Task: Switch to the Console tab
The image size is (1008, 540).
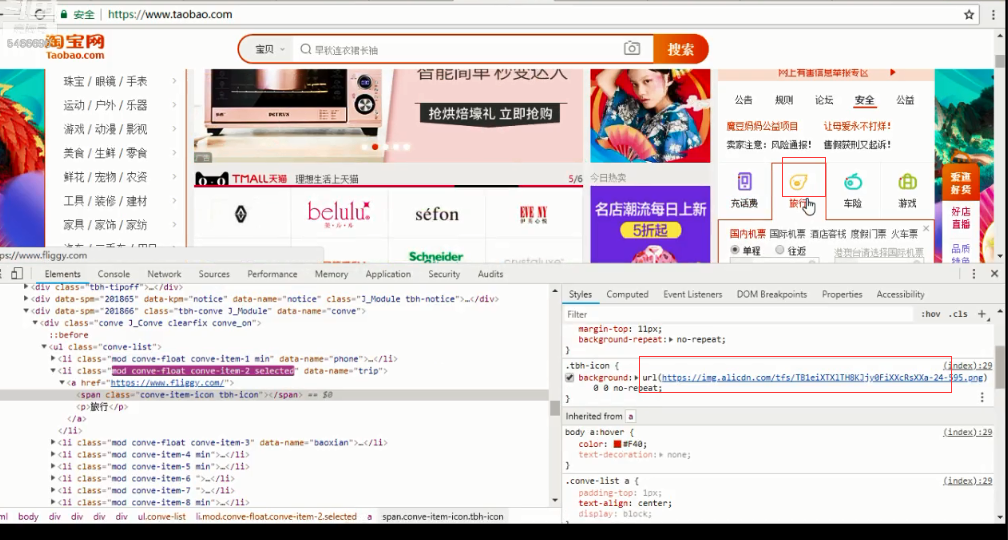Action: pos(114,274)
